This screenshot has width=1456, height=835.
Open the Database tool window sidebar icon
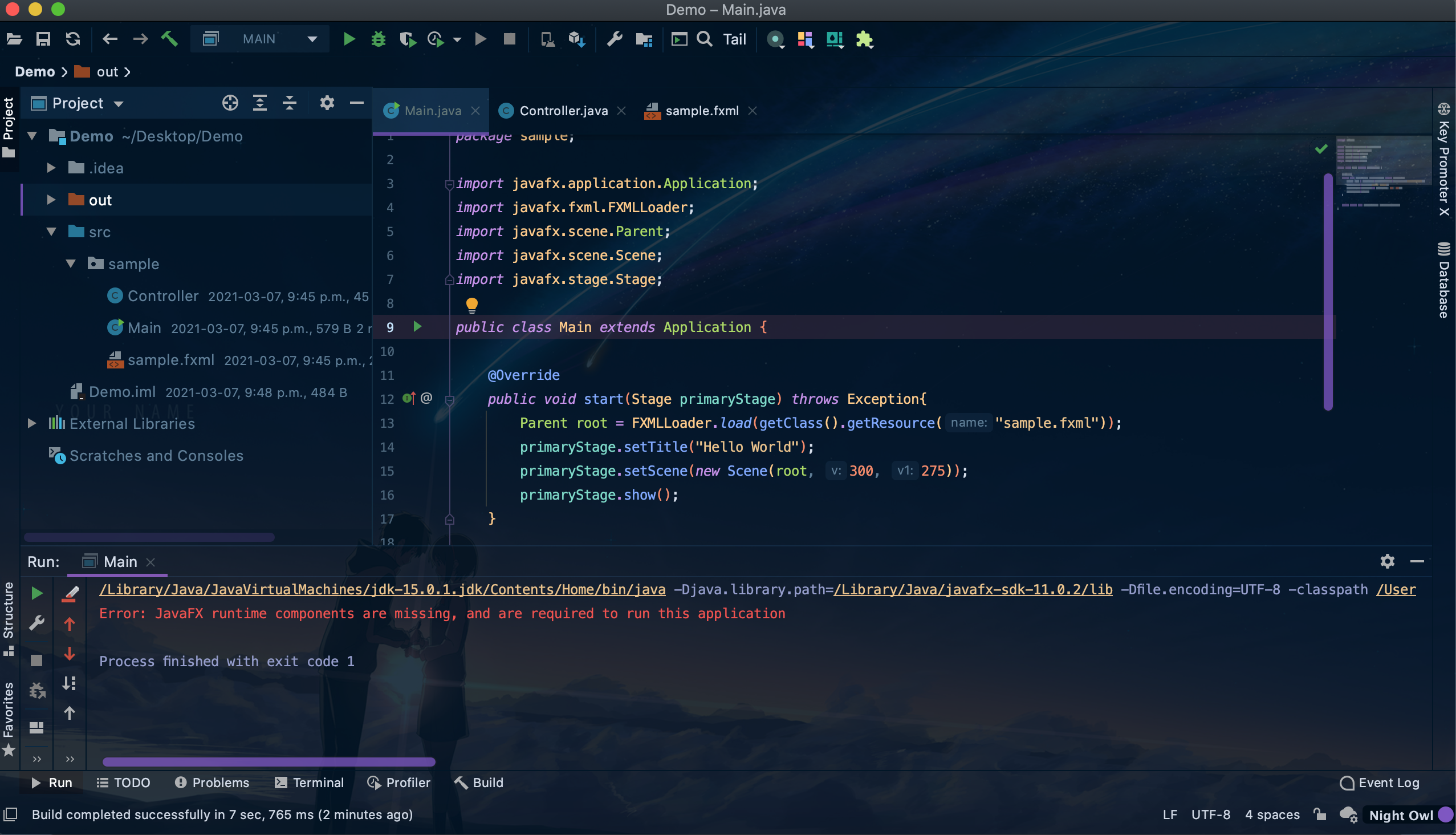1443,285
